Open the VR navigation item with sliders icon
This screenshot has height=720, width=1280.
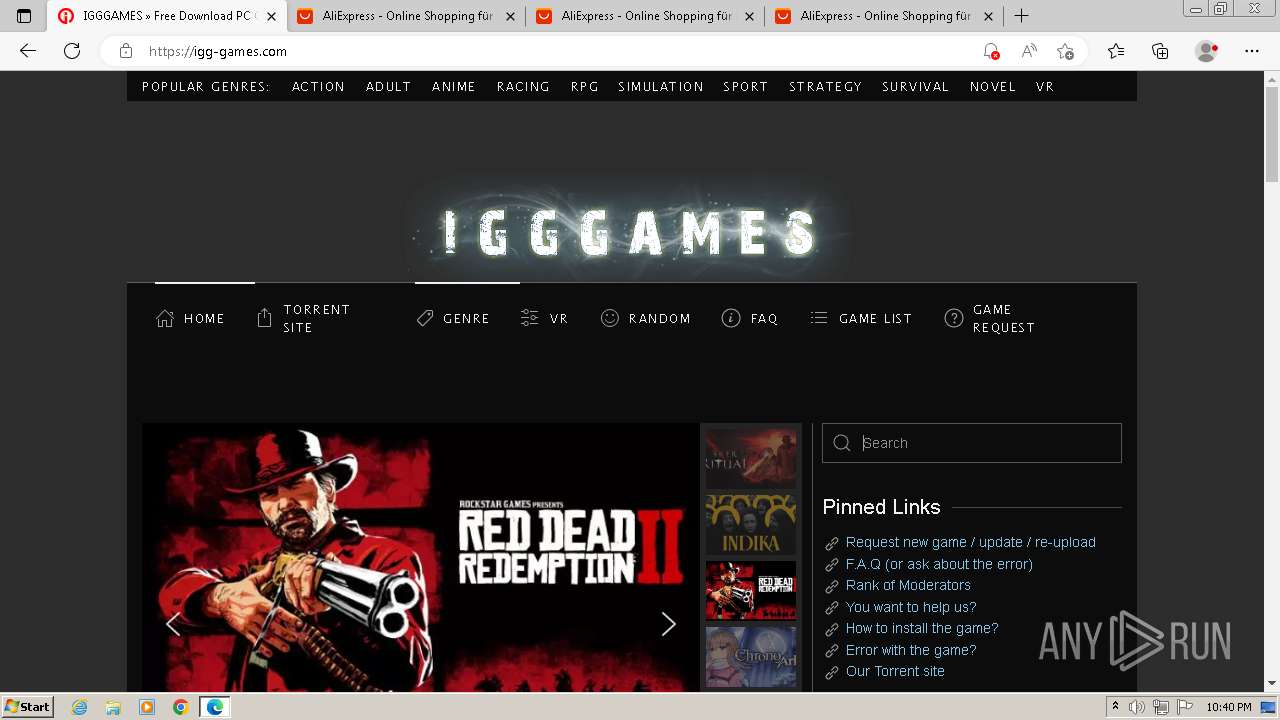coord(544,318)
